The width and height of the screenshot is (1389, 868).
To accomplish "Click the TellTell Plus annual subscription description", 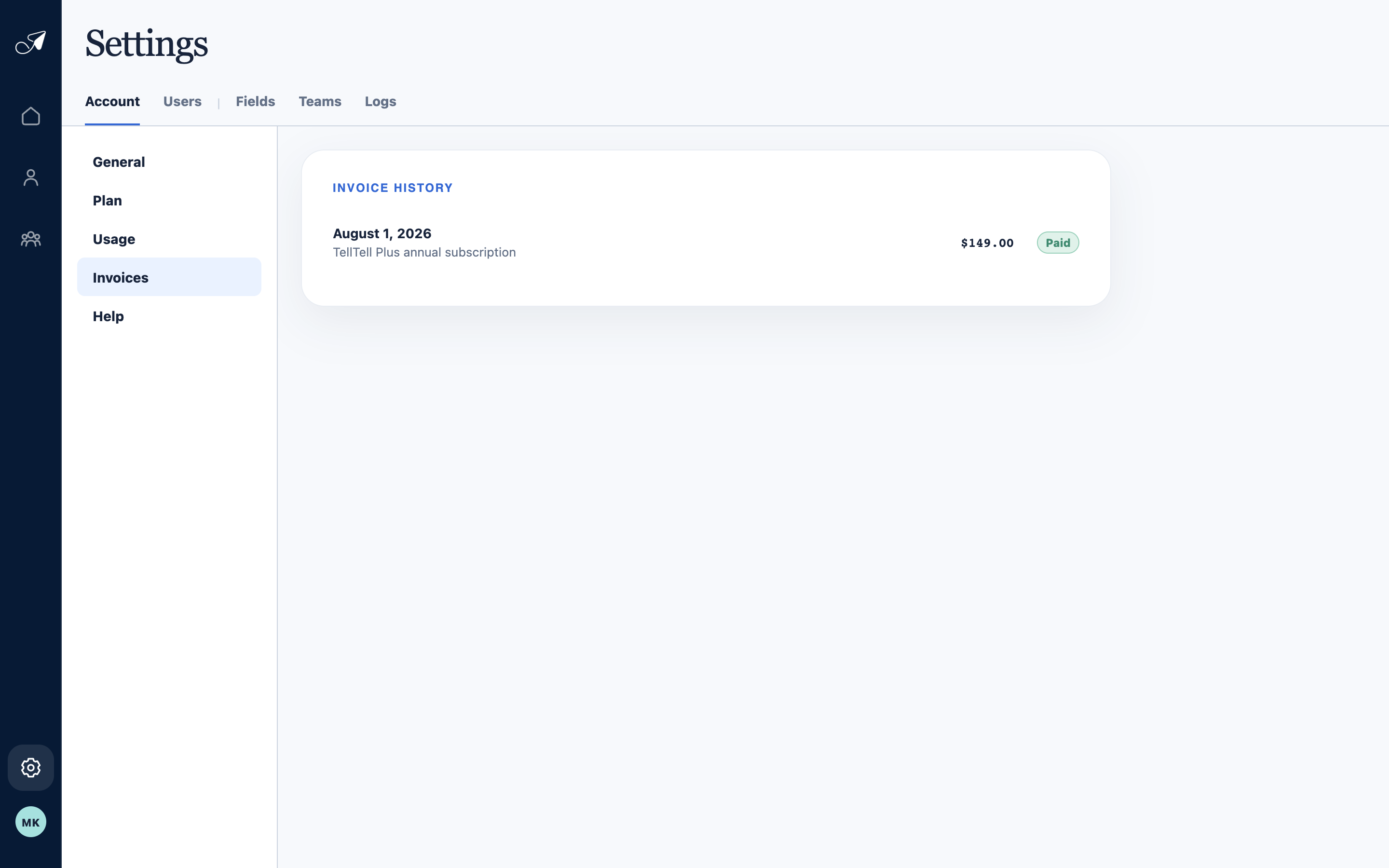I will (424, 253).
